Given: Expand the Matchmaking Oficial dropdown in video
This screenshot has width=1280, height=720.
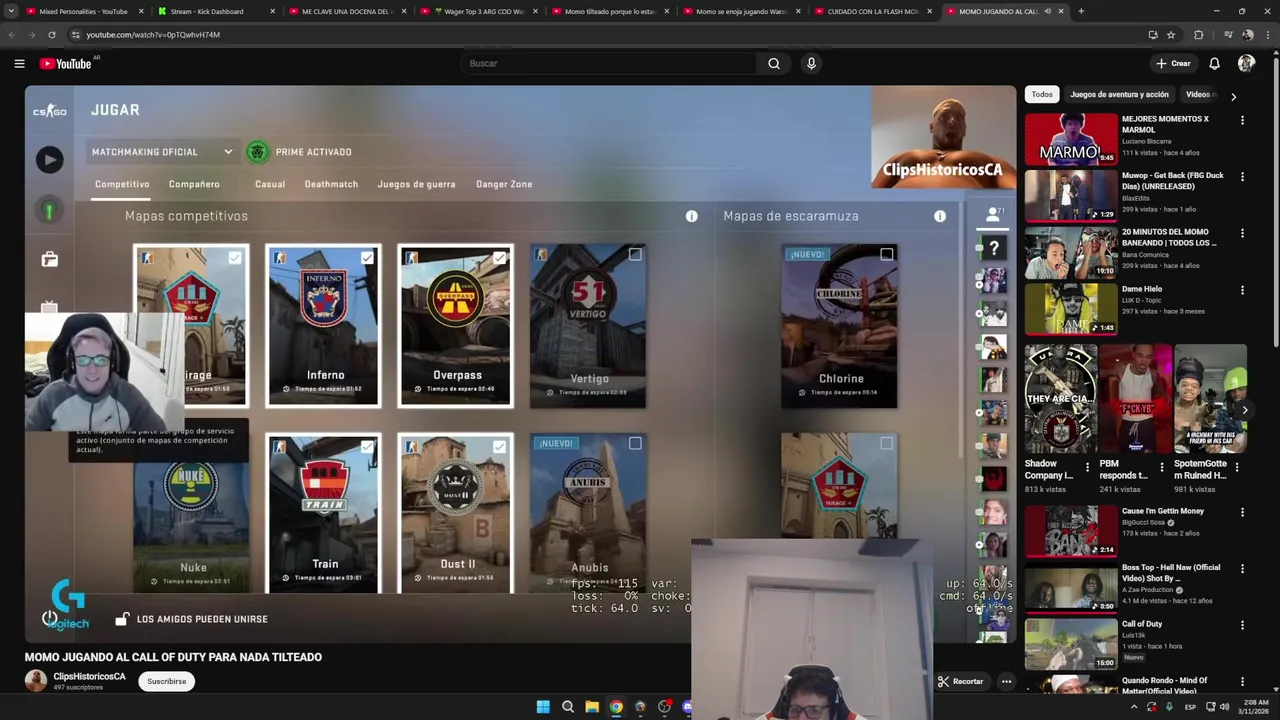Looking at the screenshot, I should (x=162, y=152).
